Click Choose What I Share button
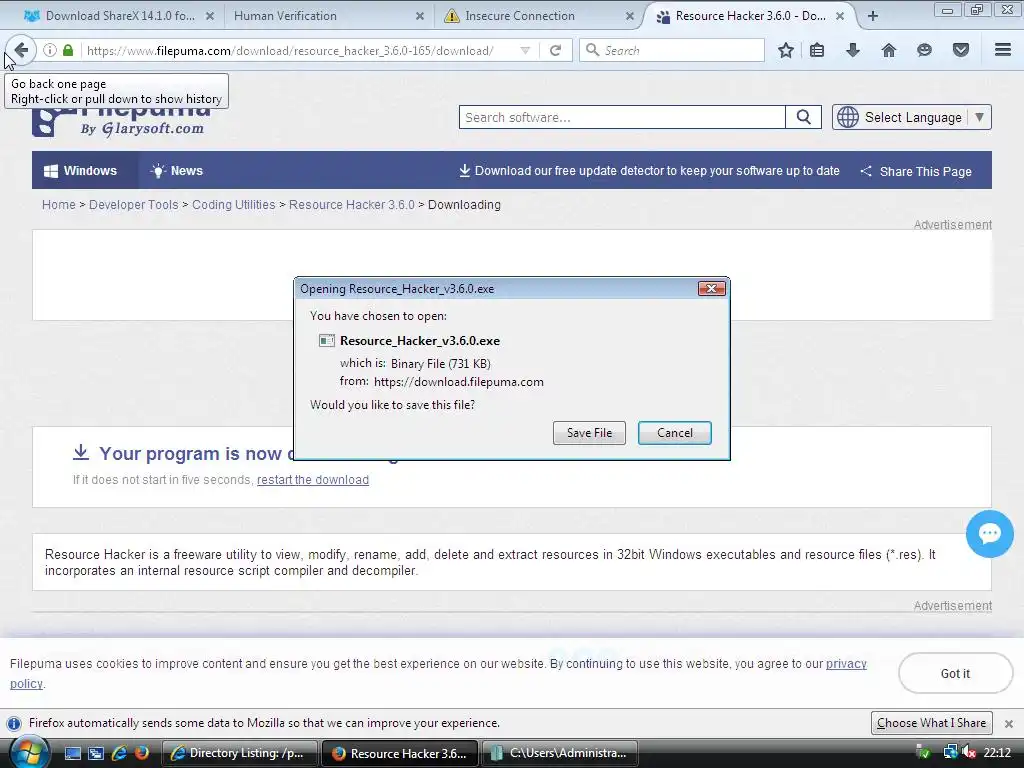Image resolution: width=1024 pixels, height=768 pixels. pos(931,723)
